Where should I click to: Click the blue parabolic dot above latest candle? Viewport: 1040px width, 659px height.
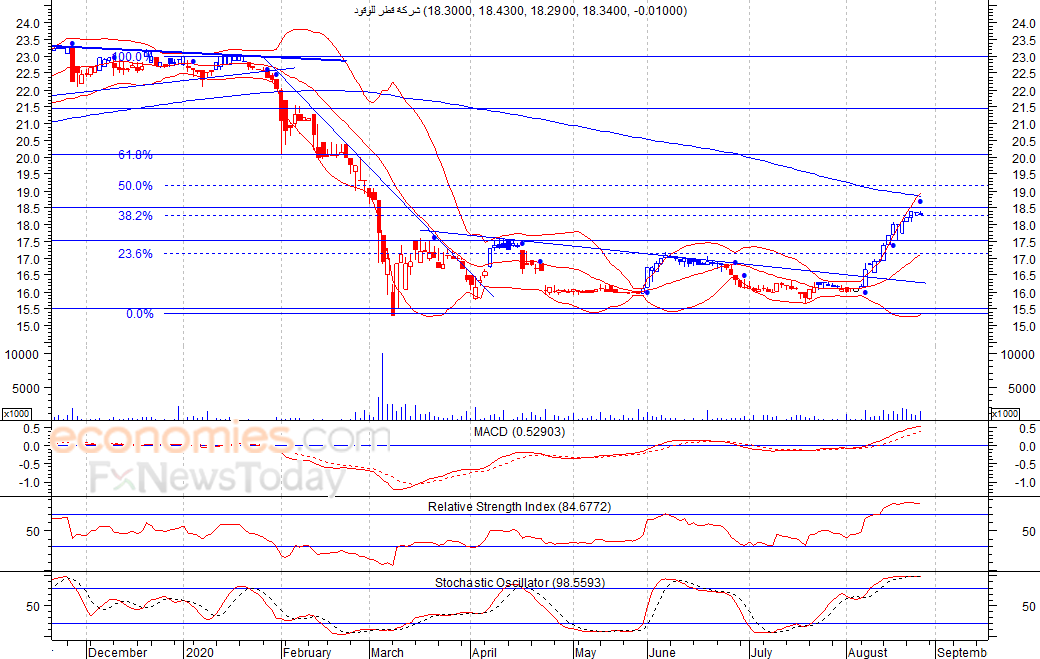click(x=920, y=202)
